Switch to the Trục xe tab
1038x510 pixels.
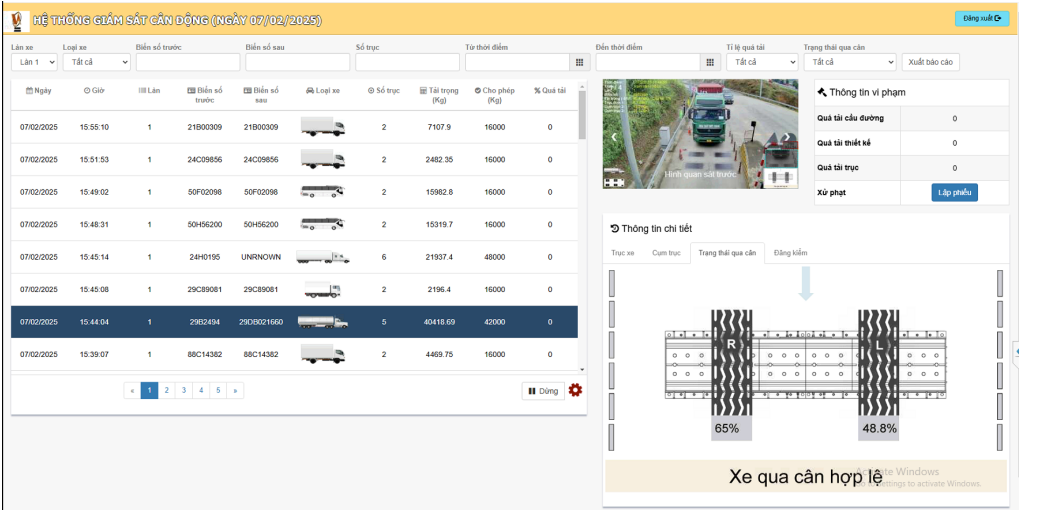(x=623, y=253)
